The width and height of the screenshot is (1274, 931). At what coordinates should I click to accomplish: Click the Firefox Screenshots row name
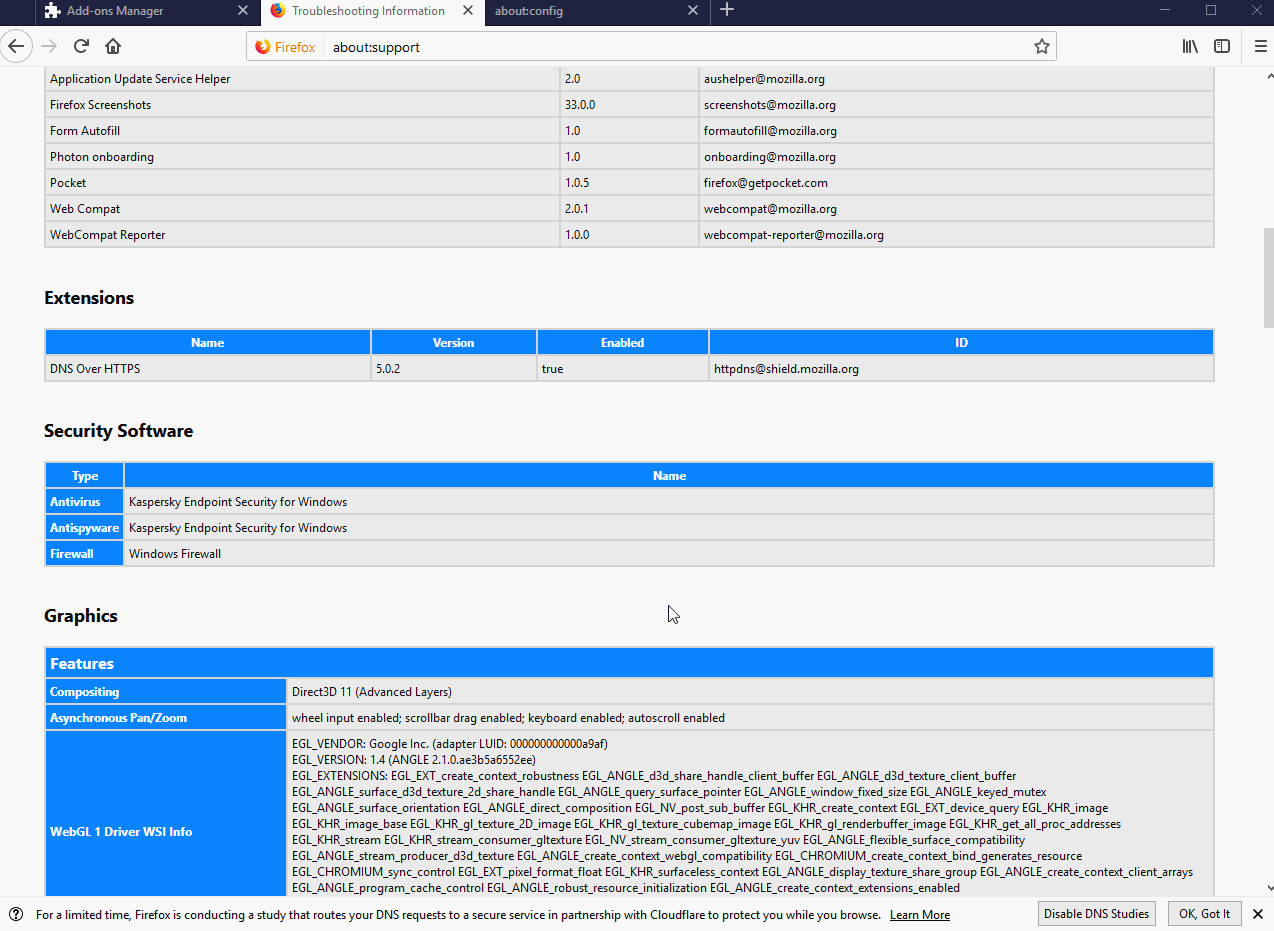click(x=100, y=105)
